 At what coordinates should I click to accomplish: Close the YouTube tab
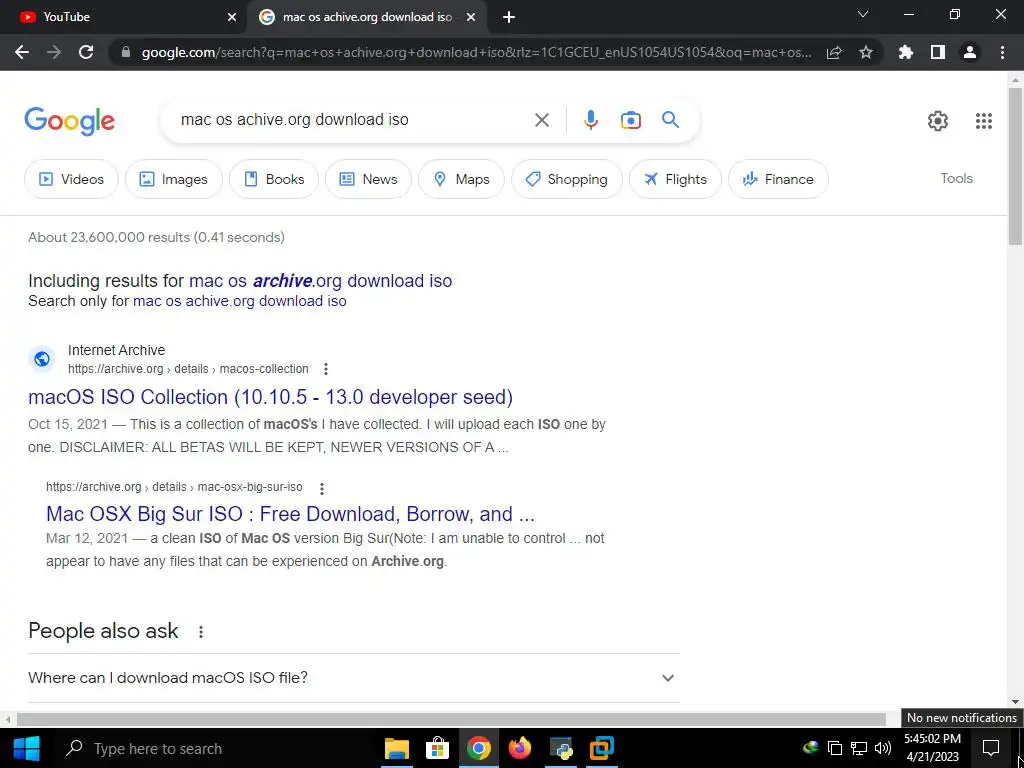(232, 17)
